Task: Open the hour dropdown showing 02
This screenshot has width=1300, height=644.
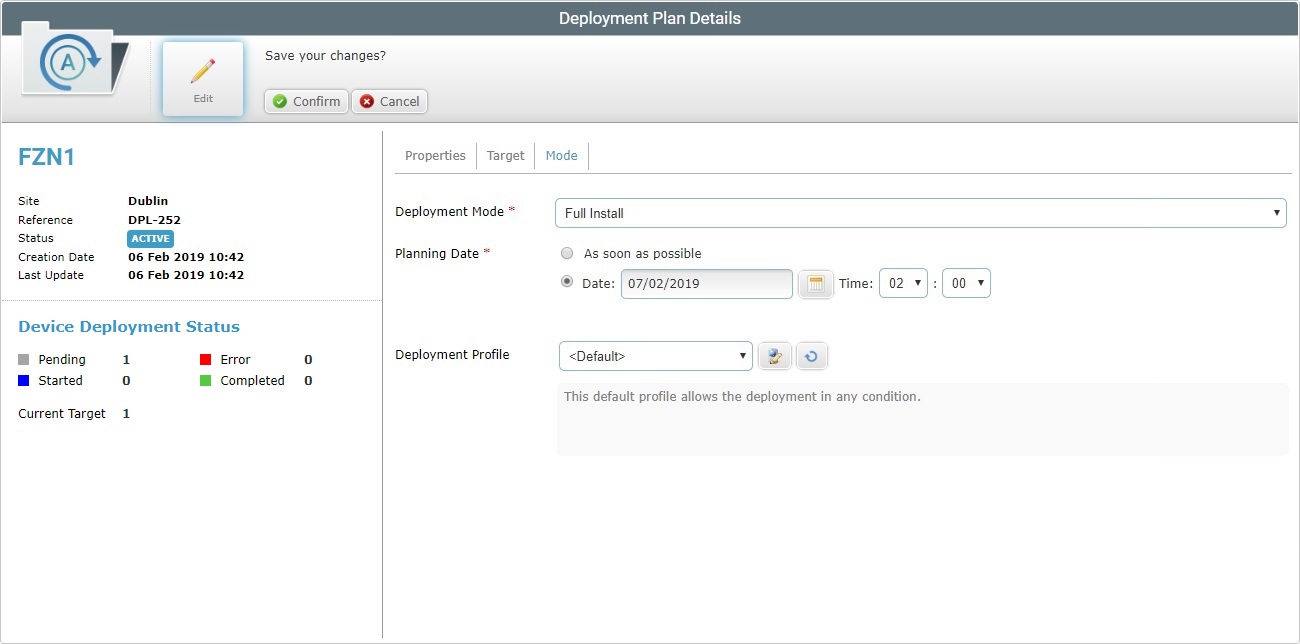Action: point(903,283)
